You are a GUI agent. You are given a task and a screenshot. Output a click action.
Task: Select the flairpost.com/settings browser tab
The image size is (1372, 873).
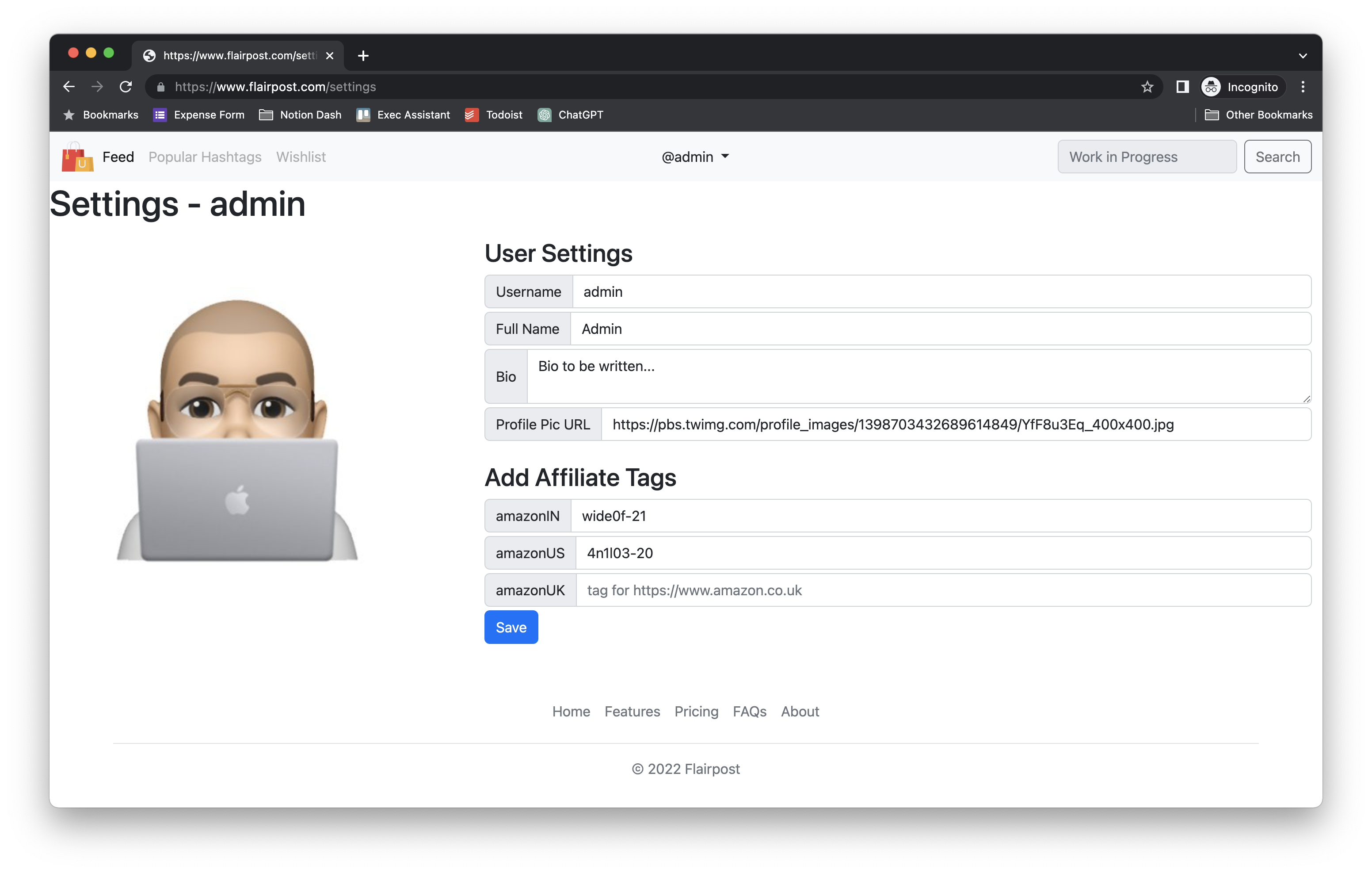238,55
